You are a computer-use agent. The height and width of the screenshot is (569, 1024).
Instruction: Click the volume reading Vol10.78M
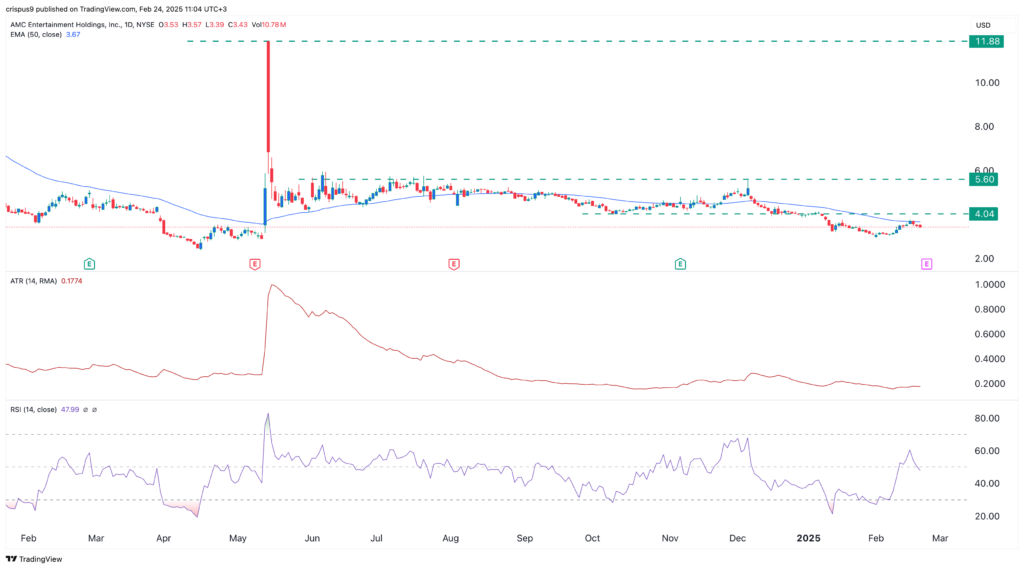(x=269, y=25)
